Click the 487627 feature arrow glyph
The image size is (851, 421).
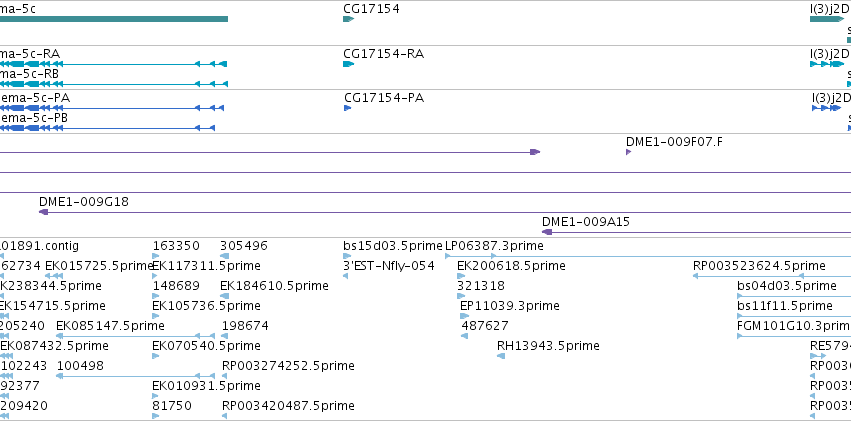click(464, 336)
